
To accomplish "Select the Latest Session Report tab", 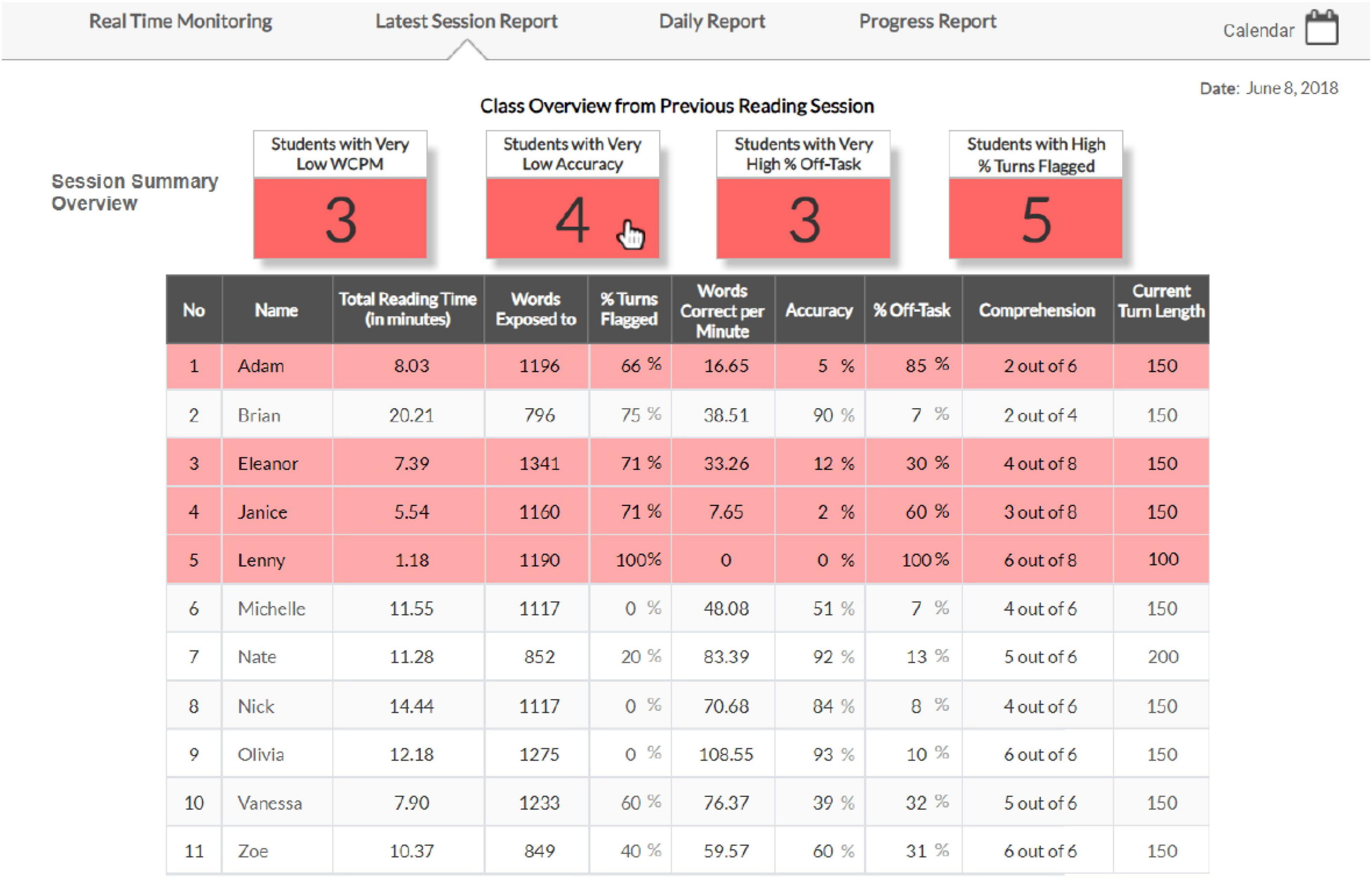I will pyautogui.click(x=466, y=21).
